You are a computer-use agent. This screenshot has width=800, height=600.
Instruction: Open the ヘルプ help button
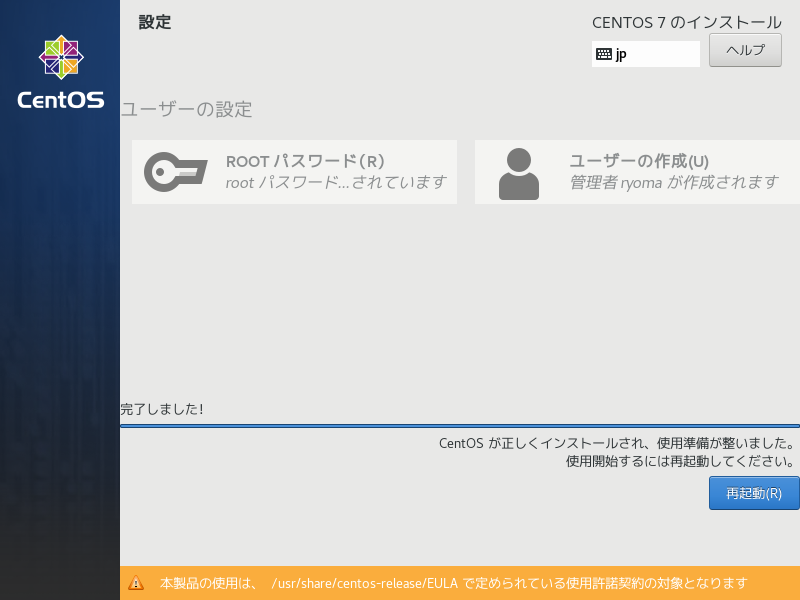click(x=745, y=50)
